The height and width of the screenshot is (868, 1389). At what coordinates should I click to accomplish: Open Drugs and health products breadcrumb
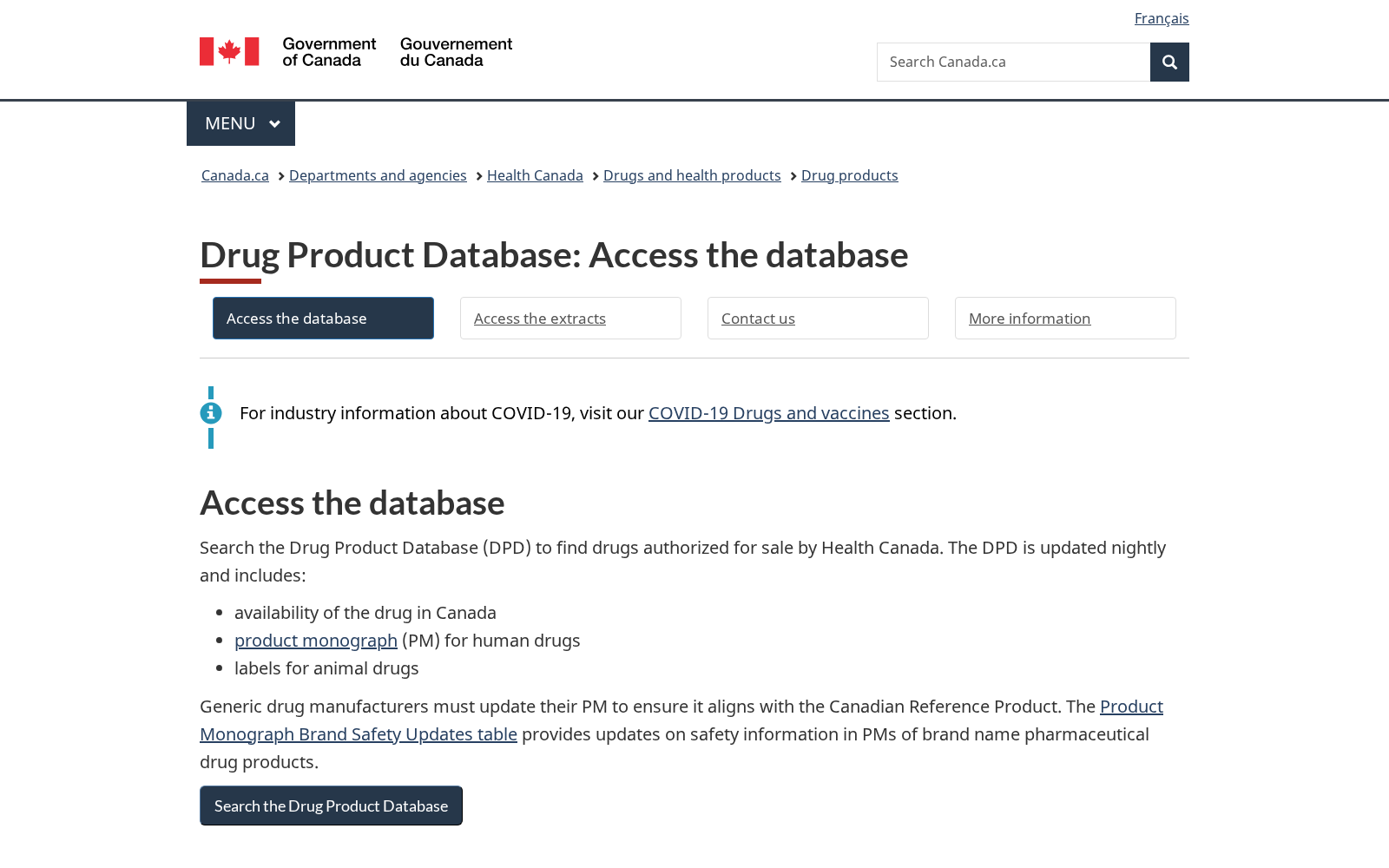(x=692, y=175)
